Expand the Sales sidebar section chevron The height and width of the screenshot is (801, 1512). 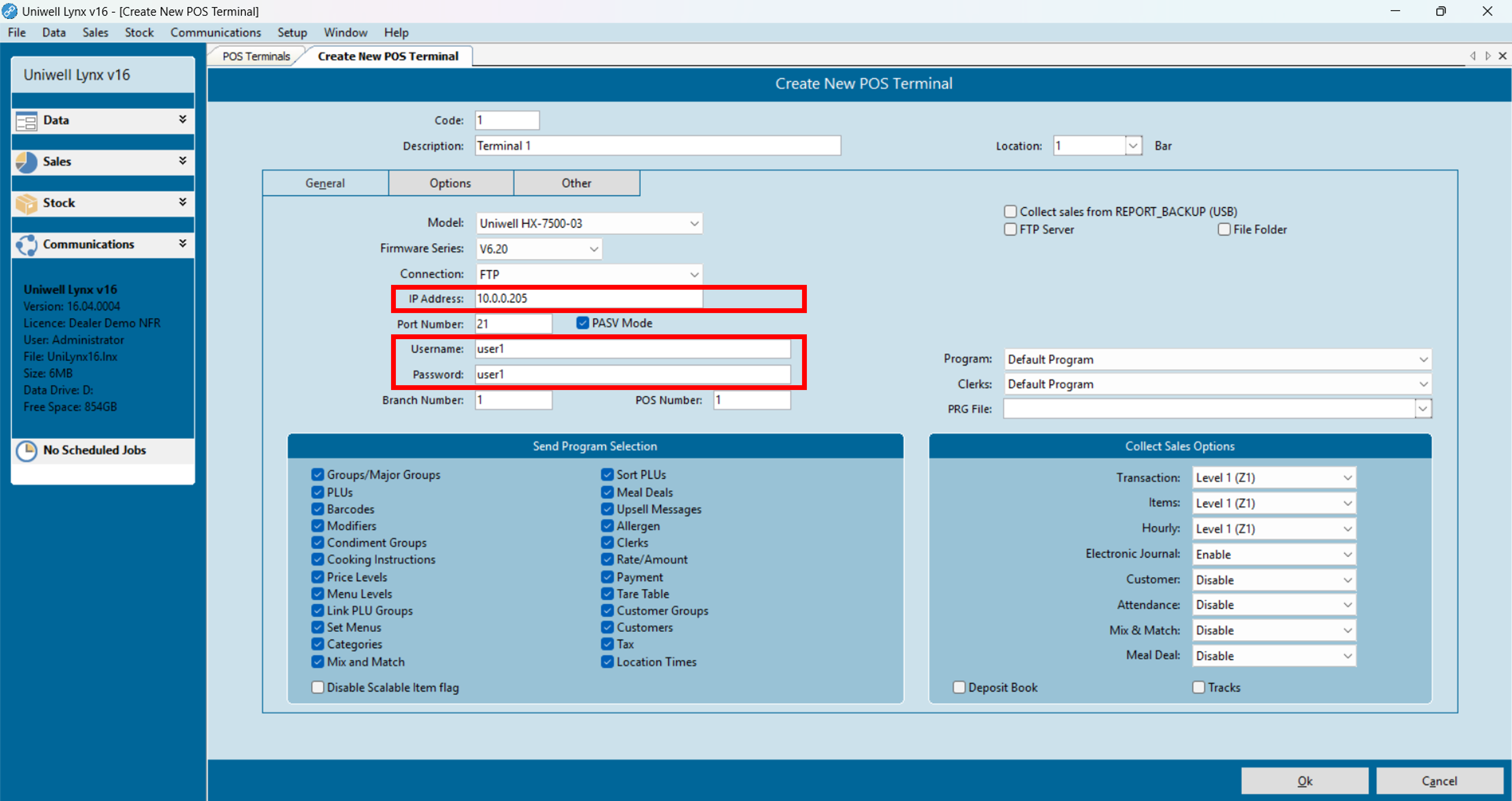click(x=182, y=161)
